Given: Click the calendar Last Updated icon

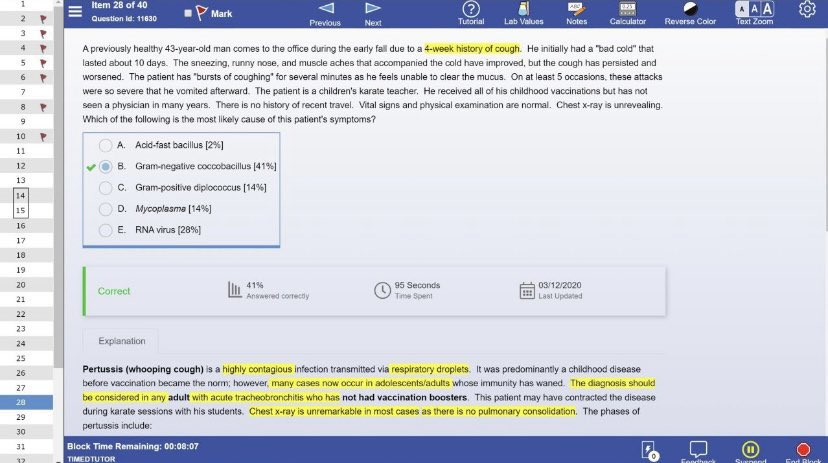Looking at the screenshot, I should [527, 290].
